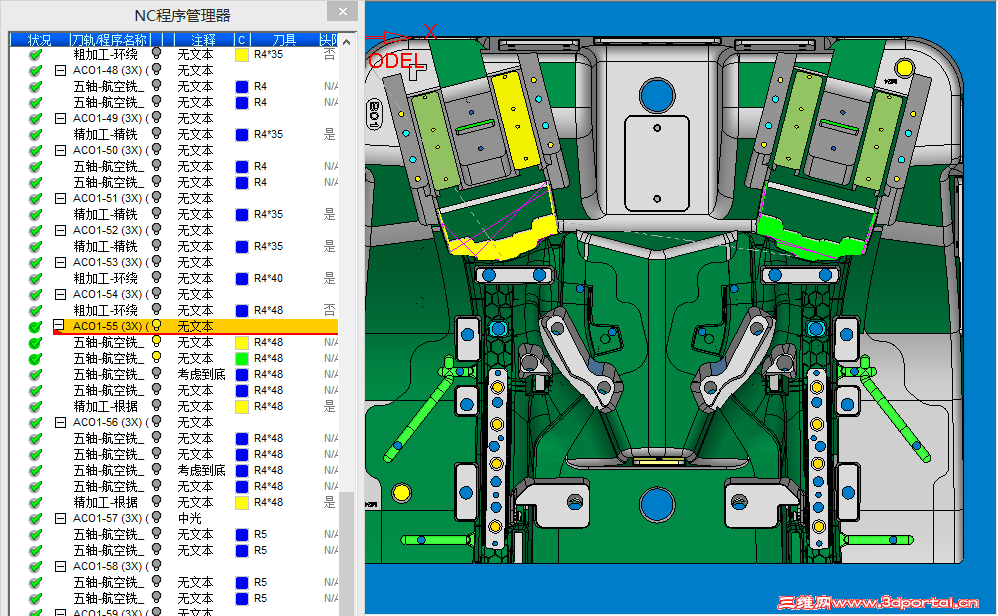Click the checkmark on the R4*35 粗加工-环绕 top row
This screenshot has width=998, height=616.
point(36,55)
